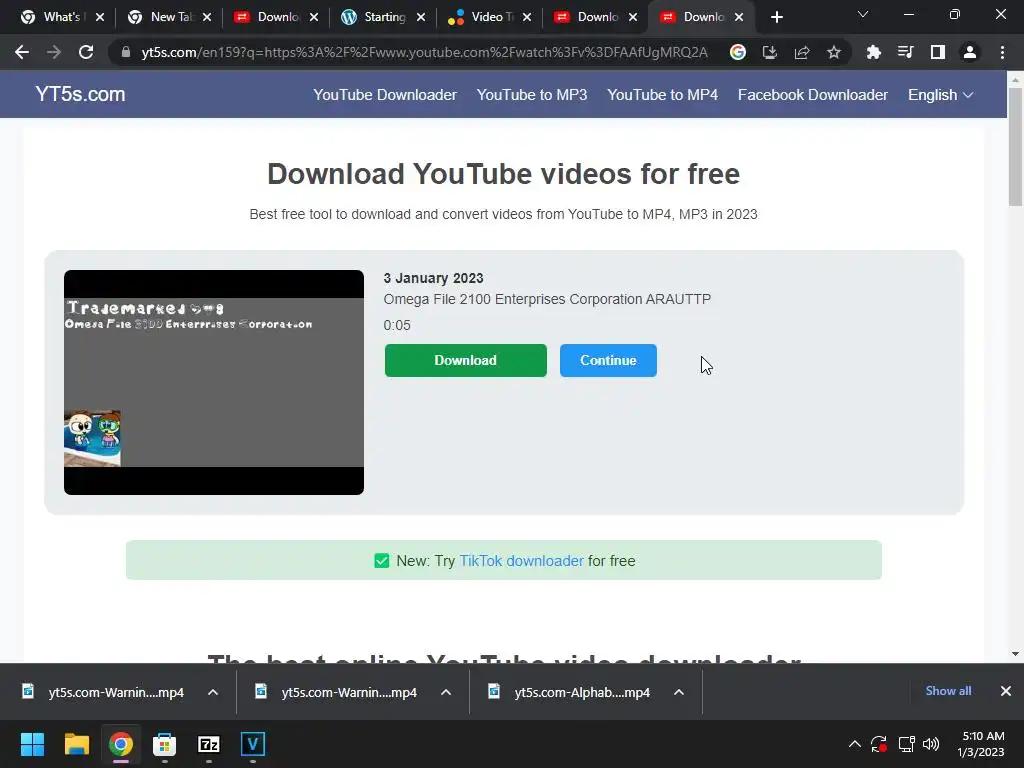Image resolution: width=1024 pixels, height=768 pixels.
Task: Click the install app icon in address bar
Action: (770, 52)
